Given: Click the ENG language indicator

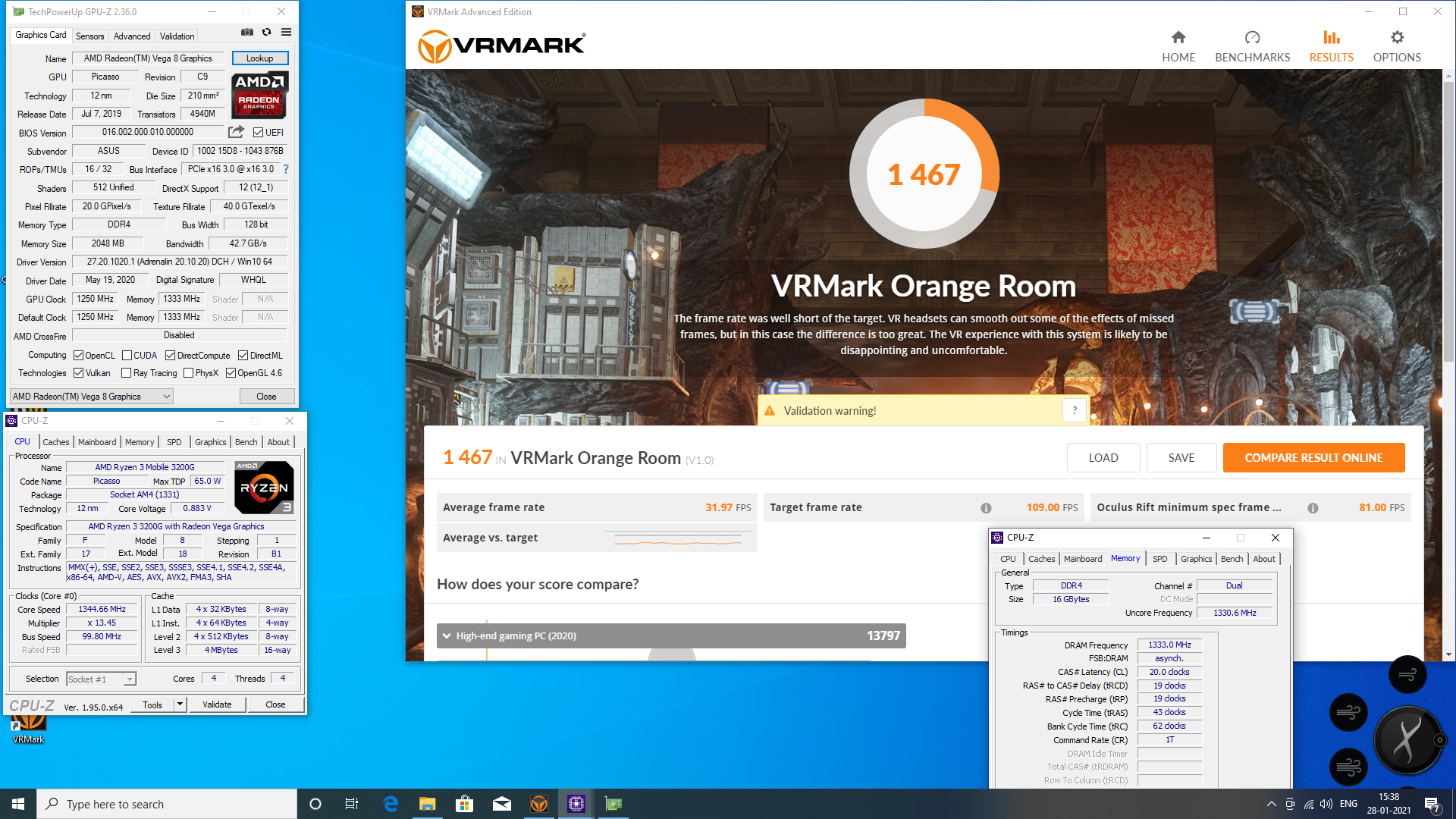Looking at the screenshot, I should (x=1349, y=804).
